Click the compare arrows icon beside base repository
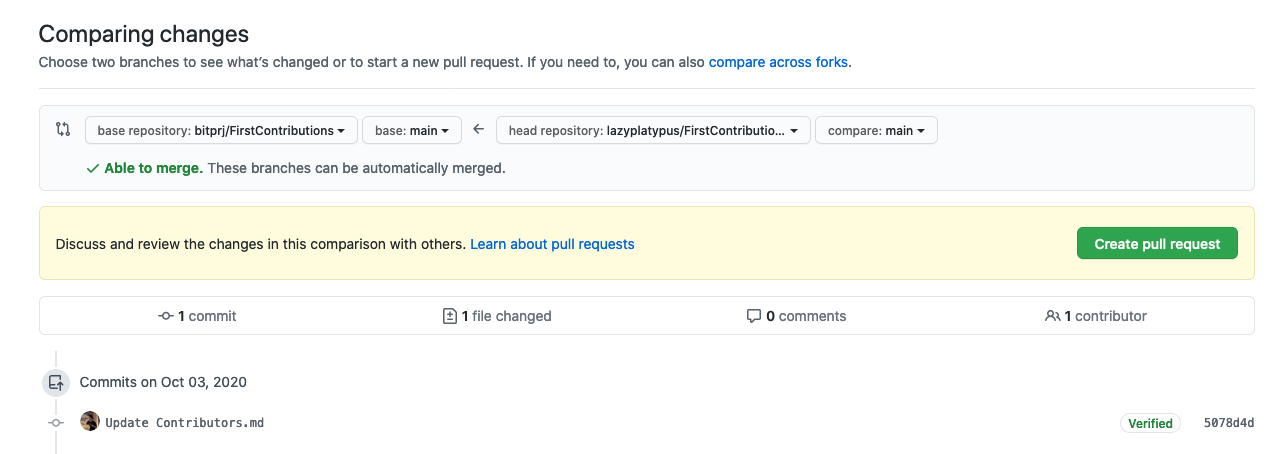1281x454 pixels. (x=63, y=129)
